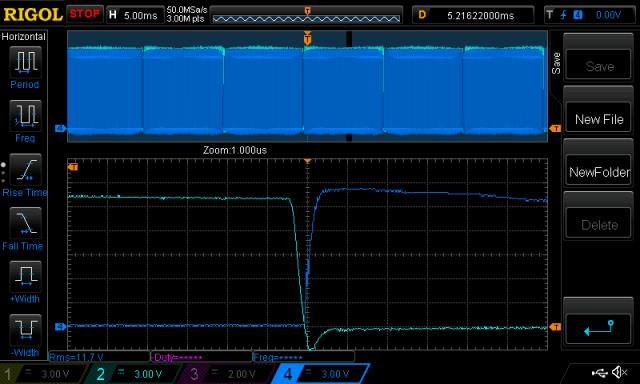Click the New File button
The width and height of the screenshot is (640, 384).
pos(599,119)
